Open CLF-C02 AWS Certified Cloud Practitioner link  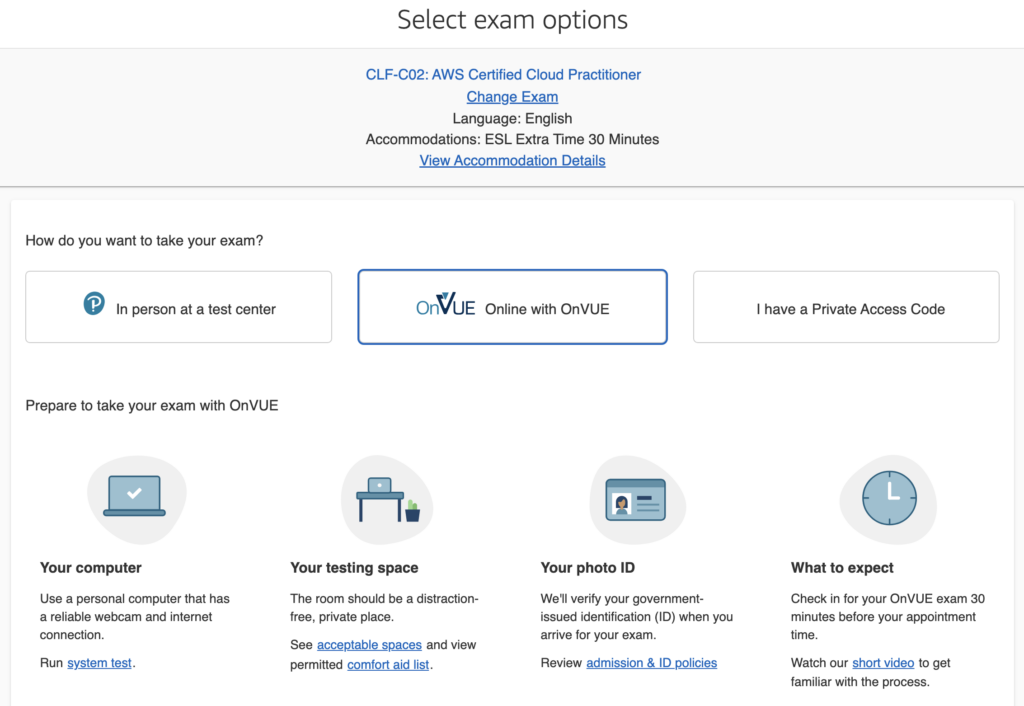pos(503,75)
